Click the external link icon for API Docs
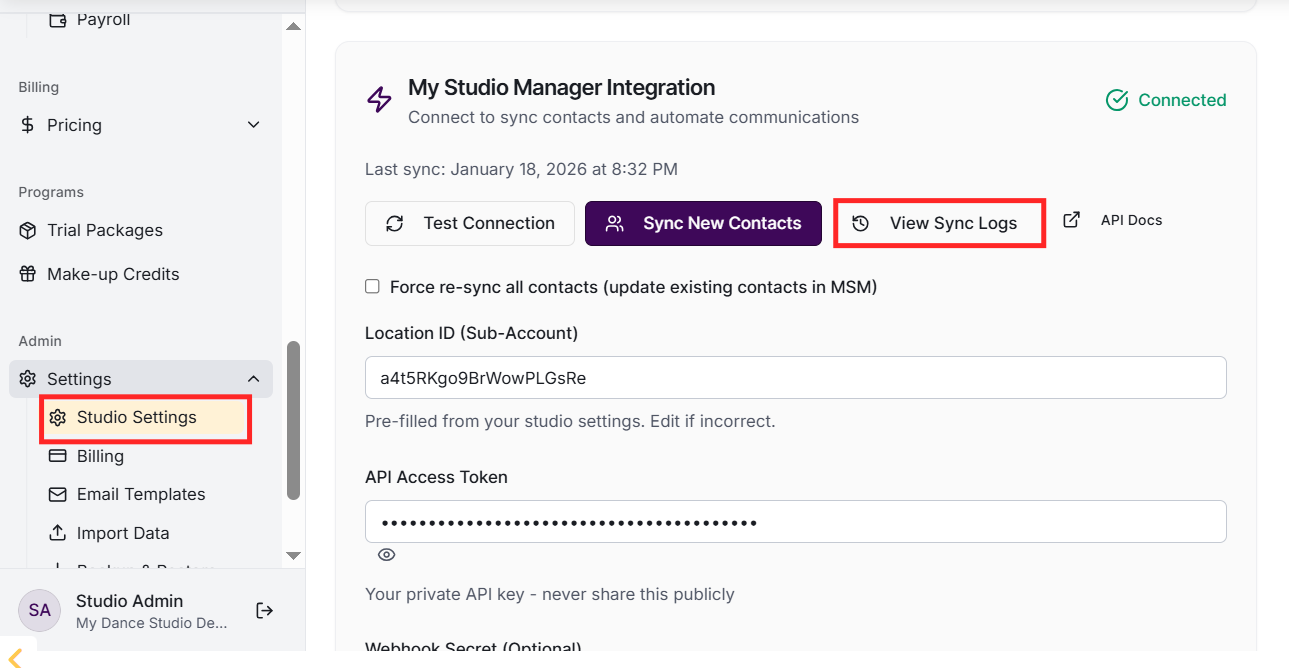The width and height of the screenshot is (1289, 668). (1071, 220)
